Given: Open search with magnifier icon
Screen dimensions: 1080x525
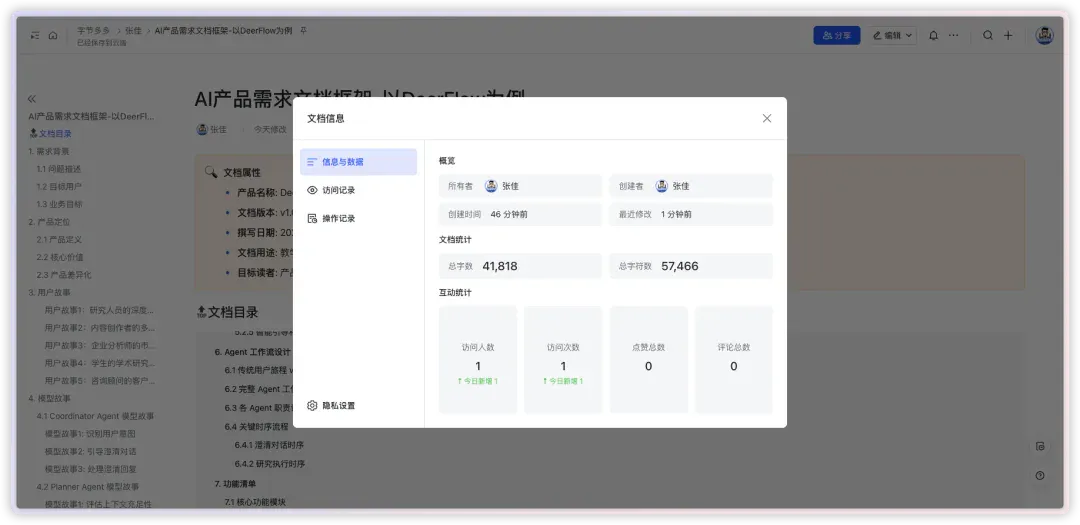Looking at the screenshot, I should 988,36.
